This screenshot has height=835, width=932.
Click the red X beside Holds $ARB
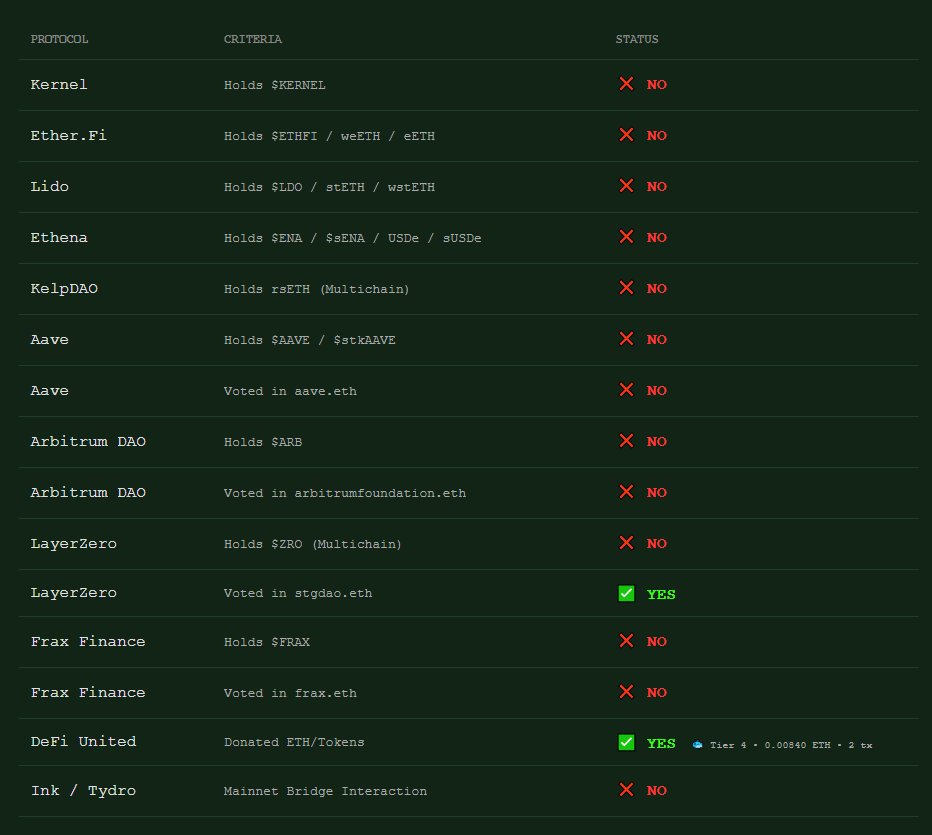tap(626, 442)
